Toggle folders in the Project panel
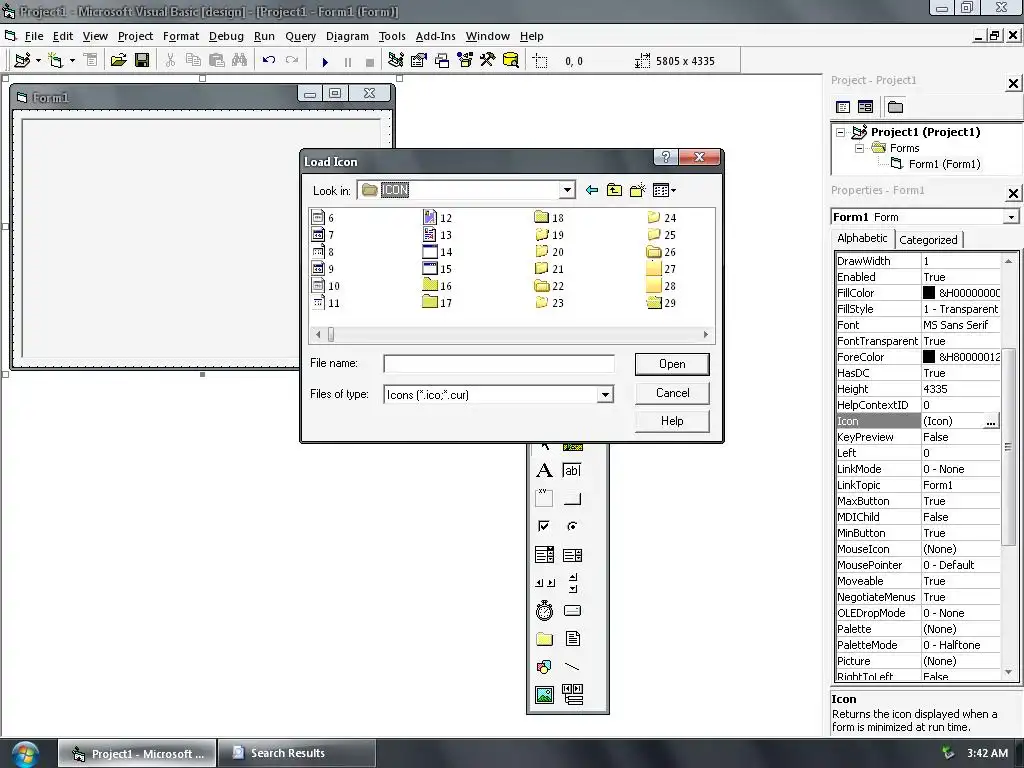Viewport: 1024px width, 768px height. pyautogui.click(x=895, y=107)
